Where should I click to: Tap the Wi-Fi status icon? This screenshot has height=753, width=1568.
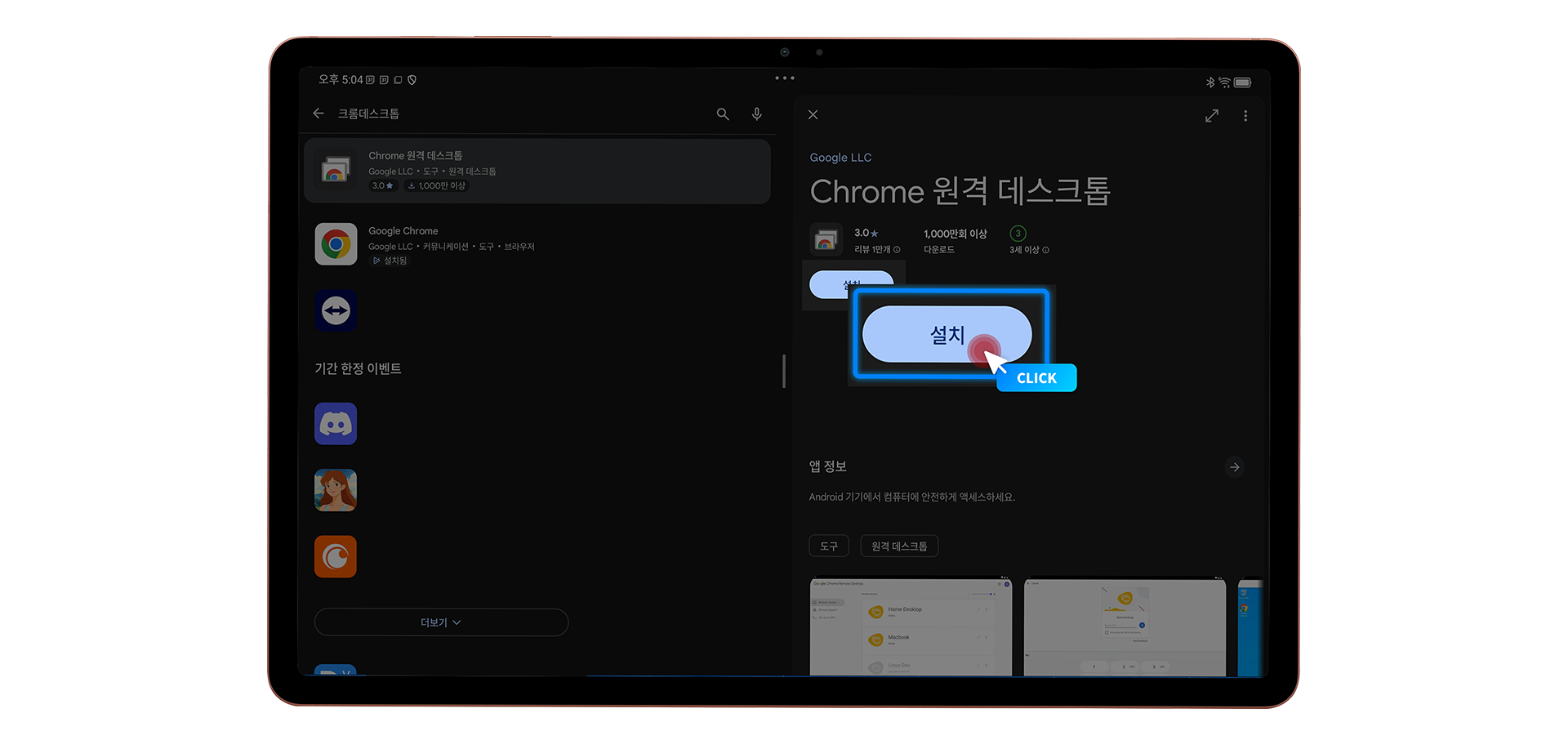click(1224, 82)
